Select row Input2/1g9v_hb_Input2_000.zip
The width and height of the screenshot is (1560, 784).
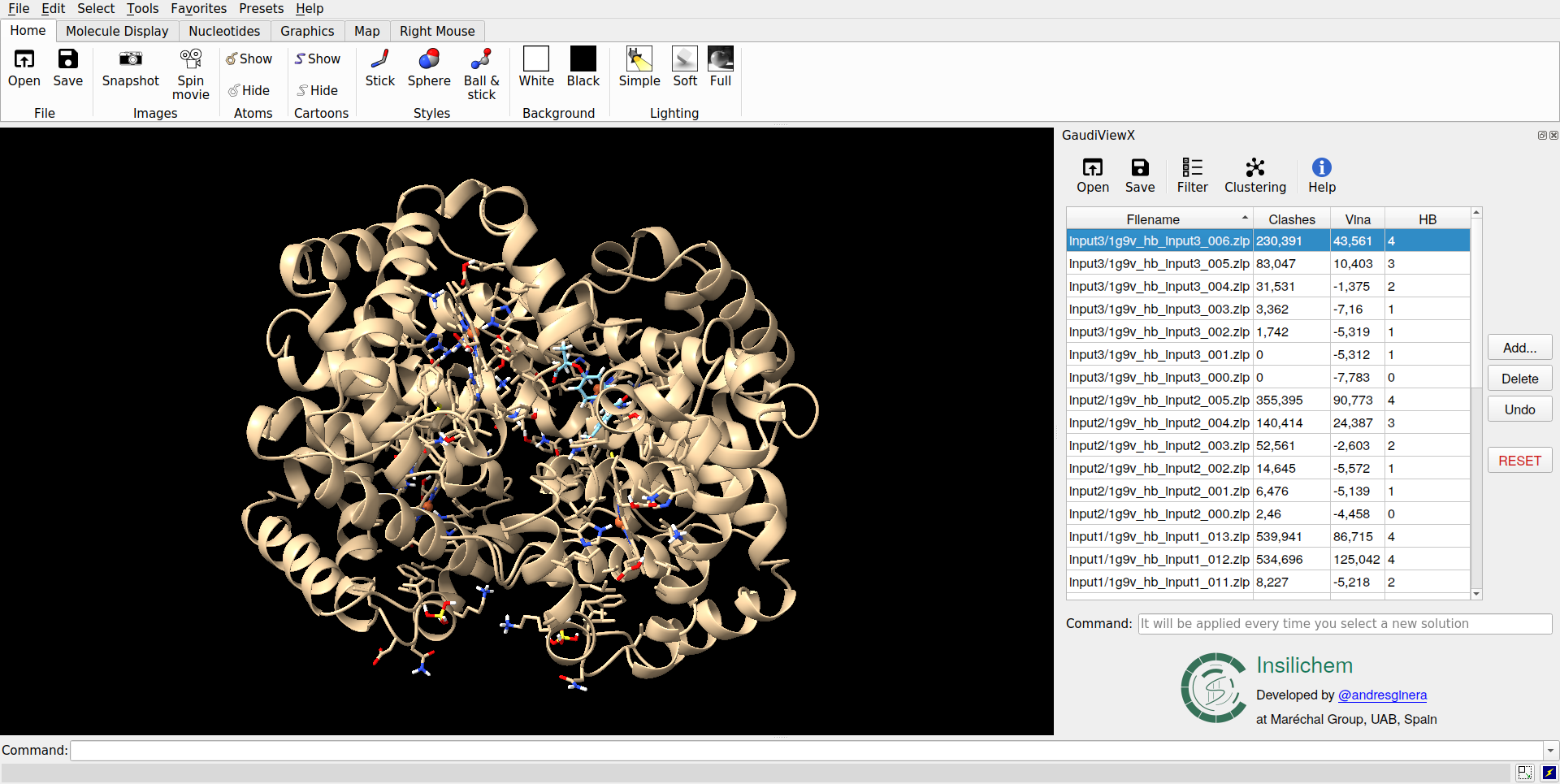[x=1268, y=514]
